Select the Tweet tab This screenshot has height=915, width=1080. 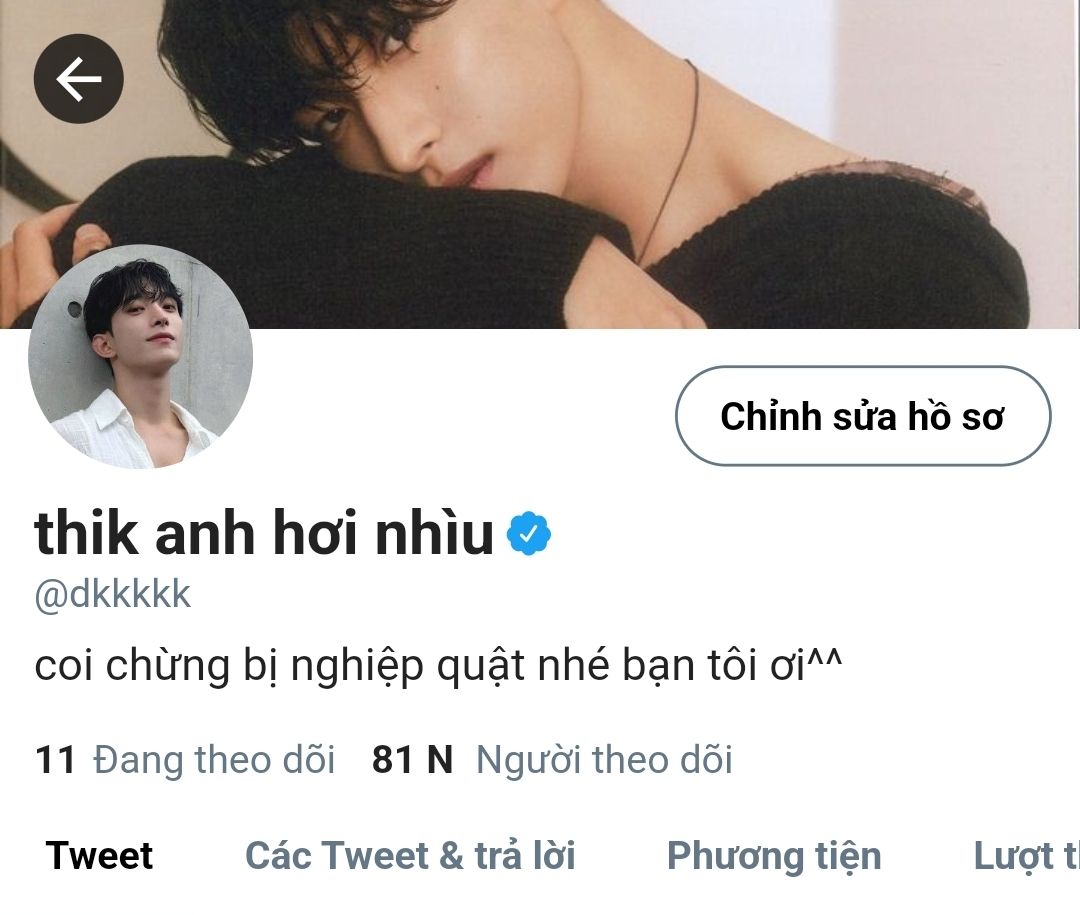click(x=99, y=856)
